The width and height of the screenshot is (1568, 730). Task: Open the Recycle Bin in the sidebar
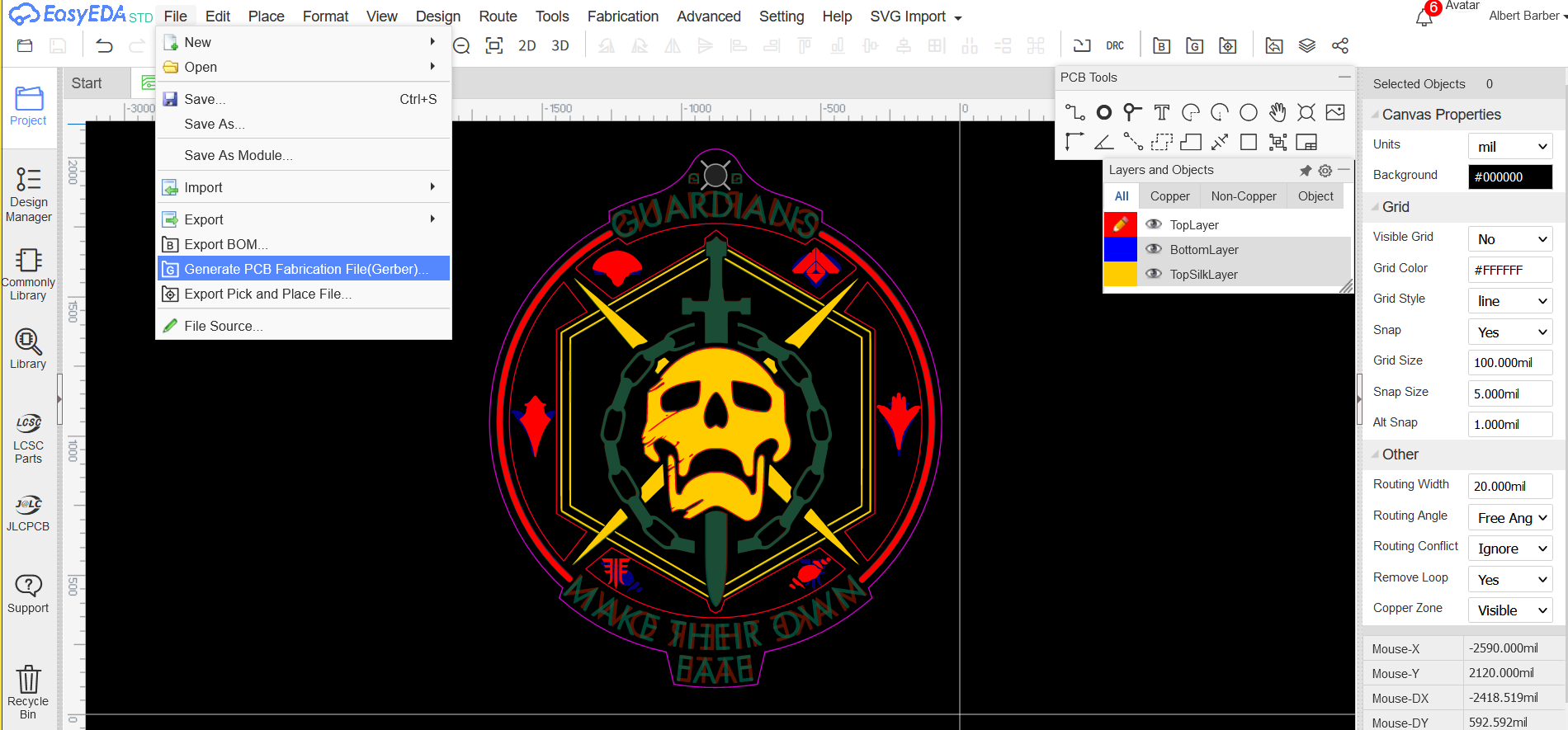click(x=28, y=692)
